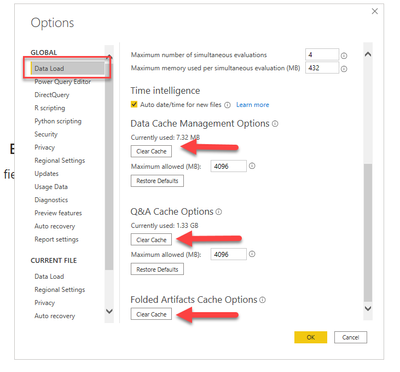The height and width of the screenshot is (372, 400).
Task: Toggle Auto date/time for new files checkbox
Action: coord(134,104)
